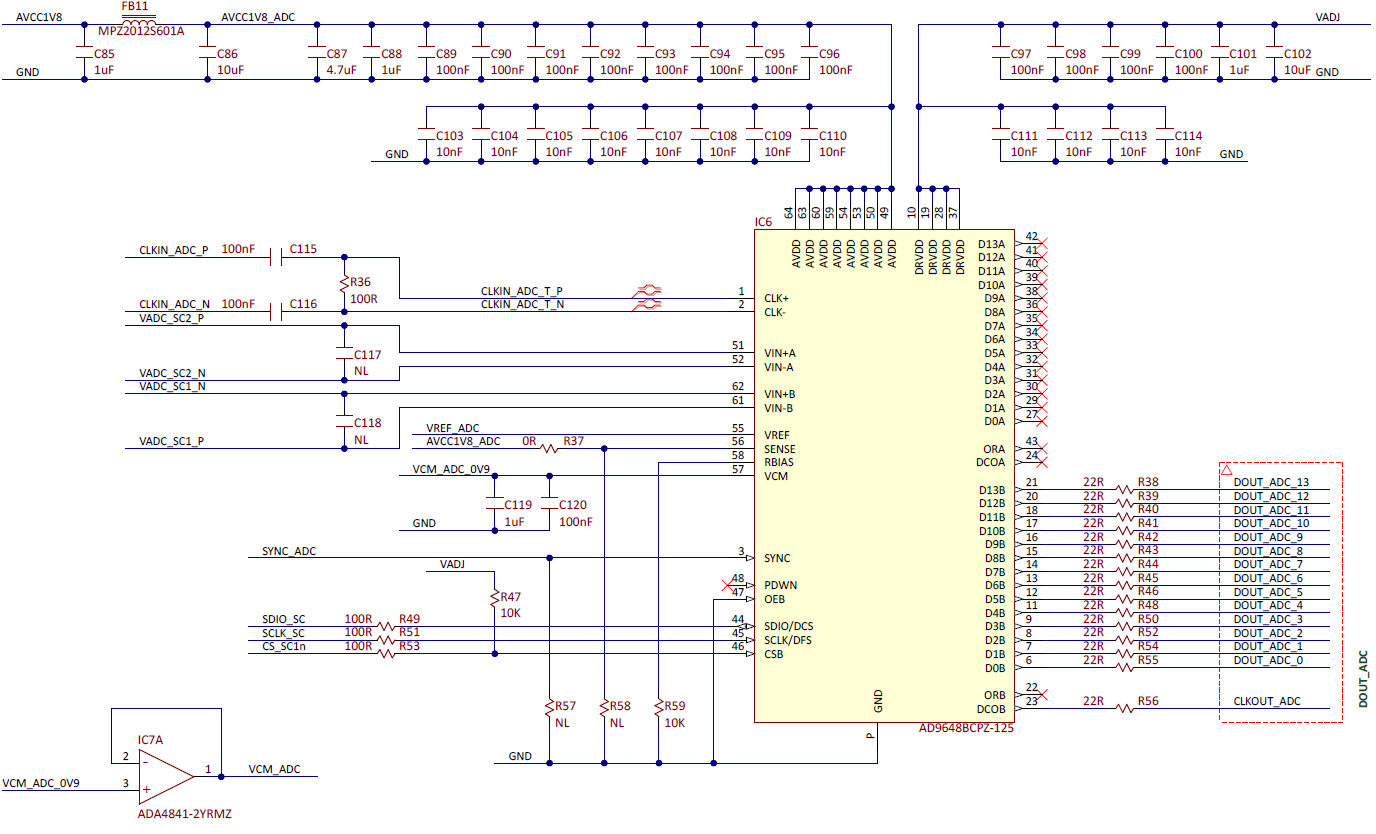The width and height of the screenshot is (1376, 834).
Task: Select the R57 NL resistor symbol
Action: click(549, 708)
